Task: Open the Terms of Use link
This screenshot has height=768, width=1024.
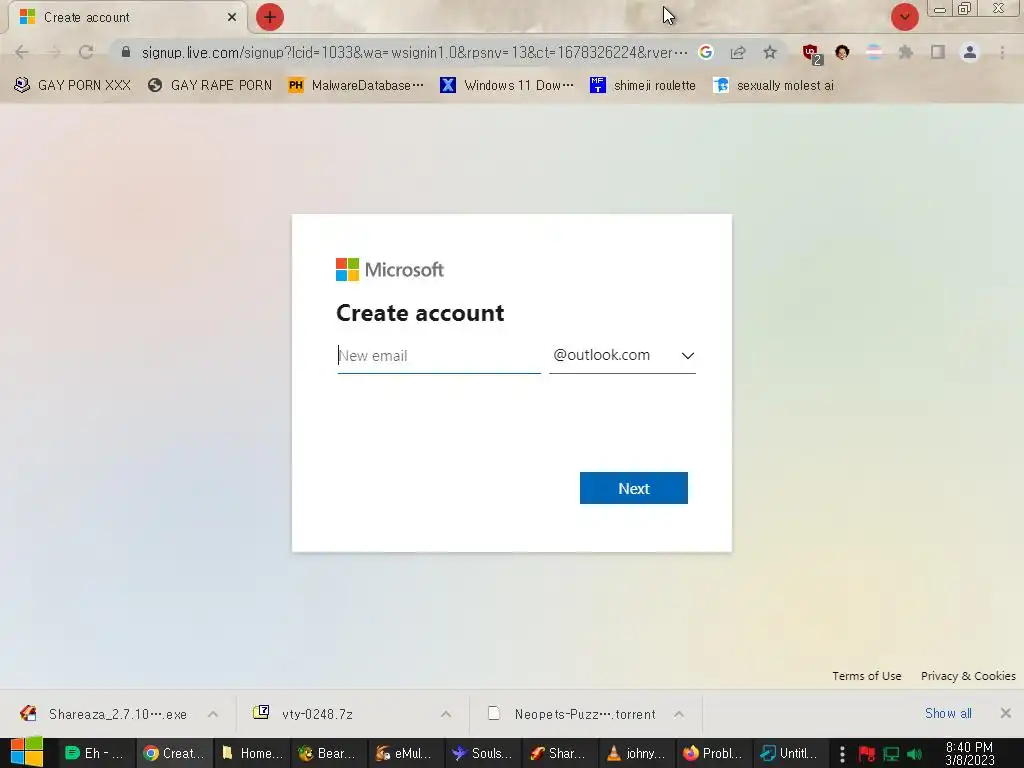Action: click(x=867, y=676)
